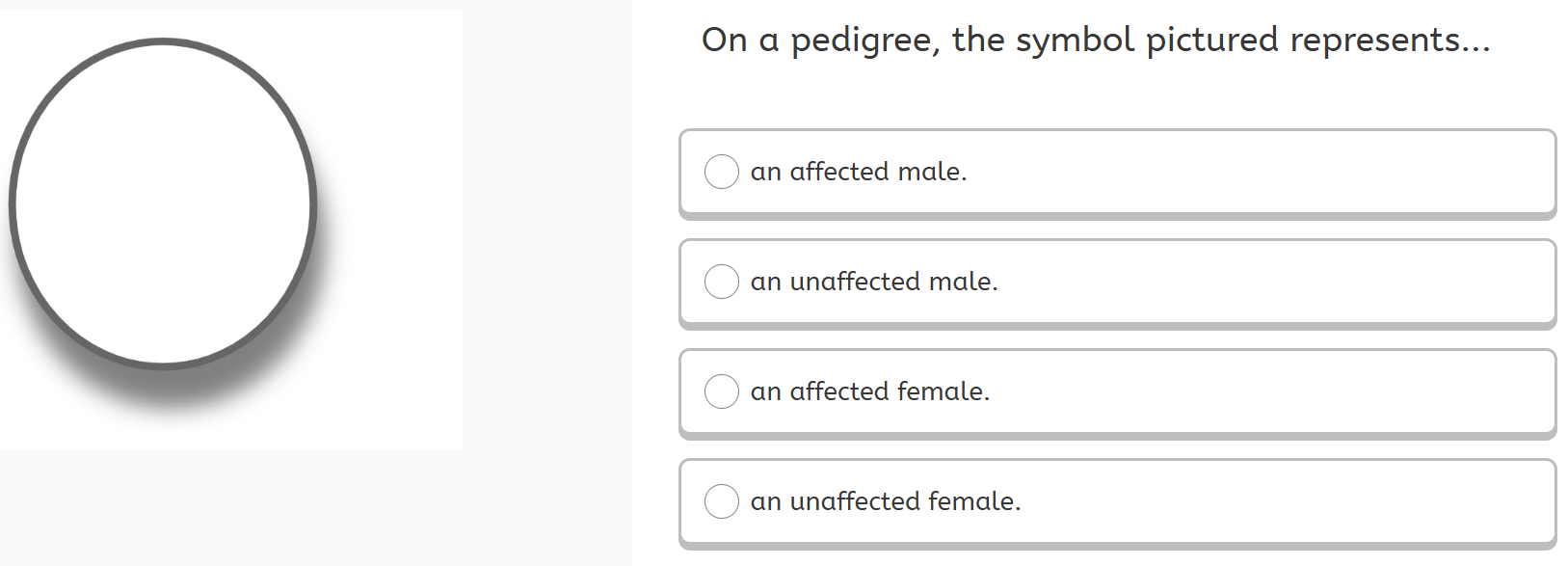Choose the answer 'an unaffected female'

(x=886, y=501)
